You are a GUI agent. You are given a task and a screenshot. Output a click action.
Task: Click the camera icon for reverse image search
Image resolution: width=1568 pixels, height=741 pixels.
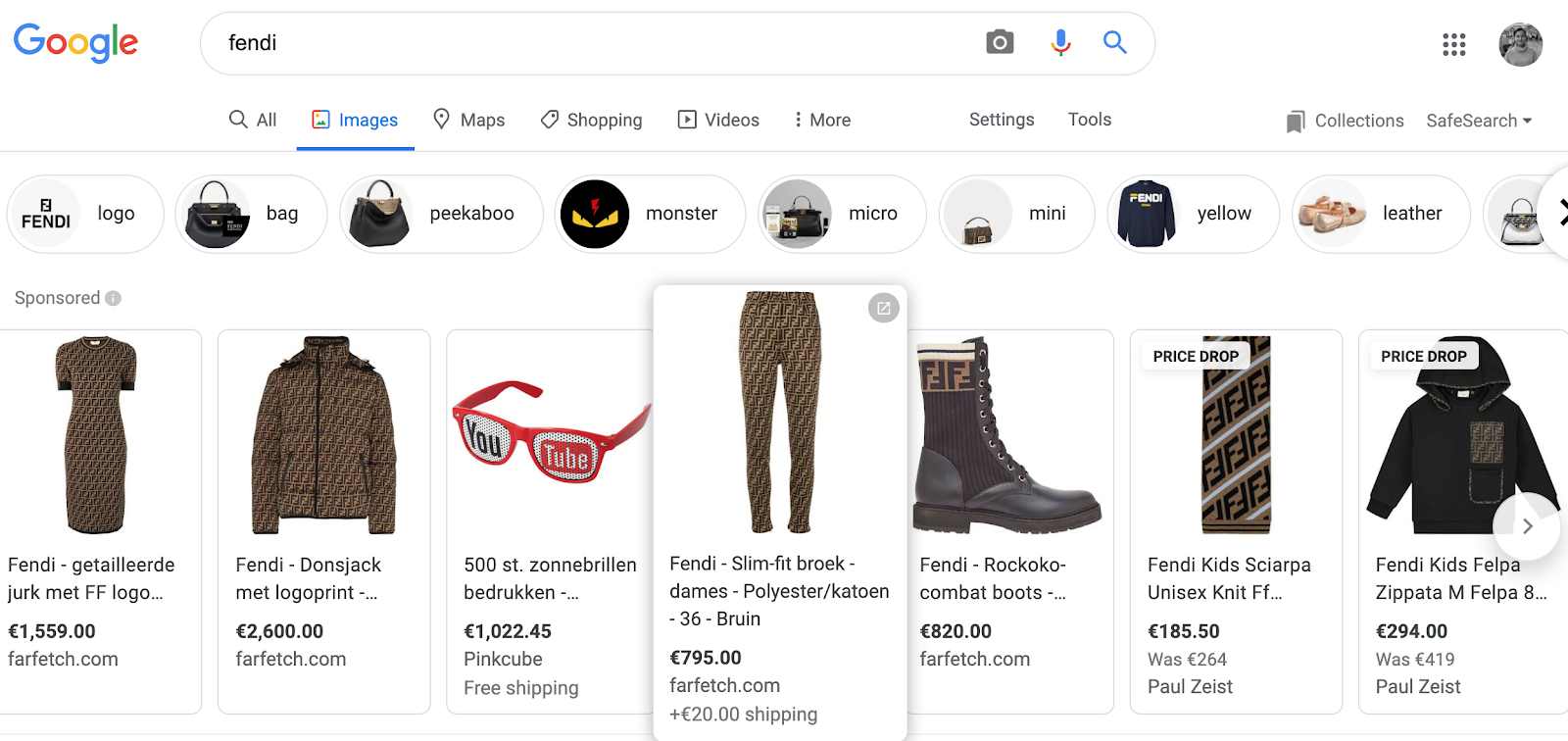pos(999,43)
